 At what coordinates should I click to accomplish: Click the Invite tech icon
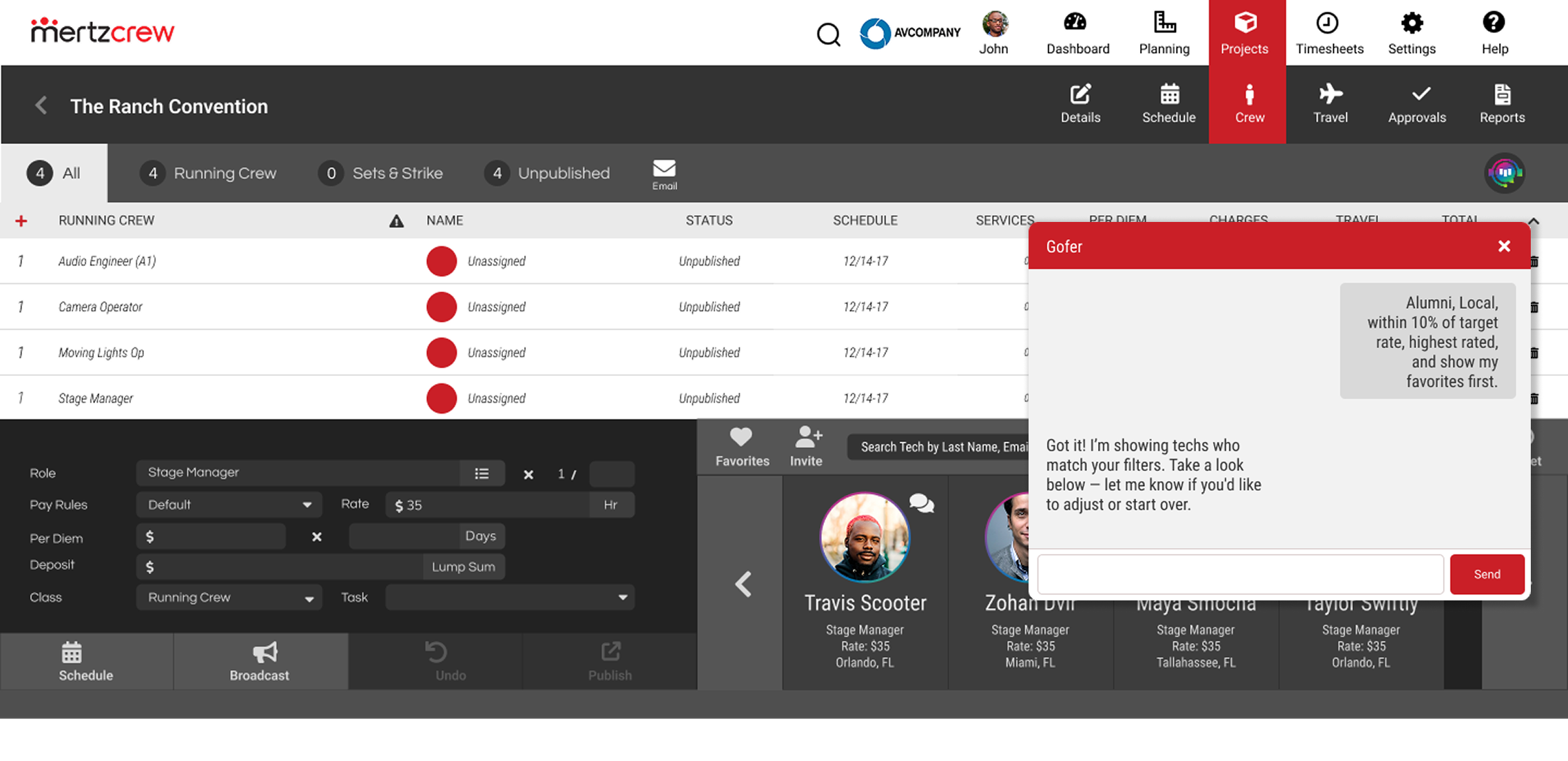click(806, 445)
